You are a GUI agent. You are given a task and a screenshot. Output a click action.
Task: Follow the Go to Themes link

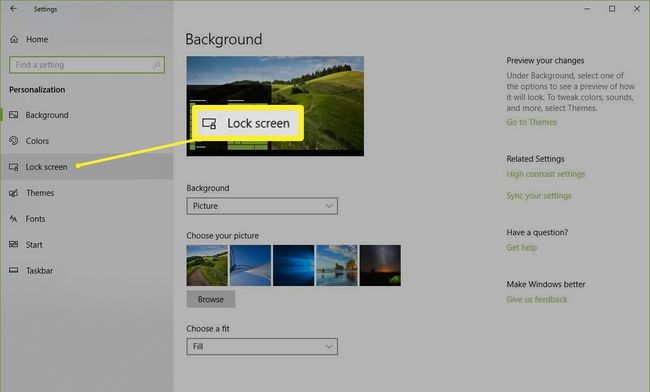click(x=531, y=122)
